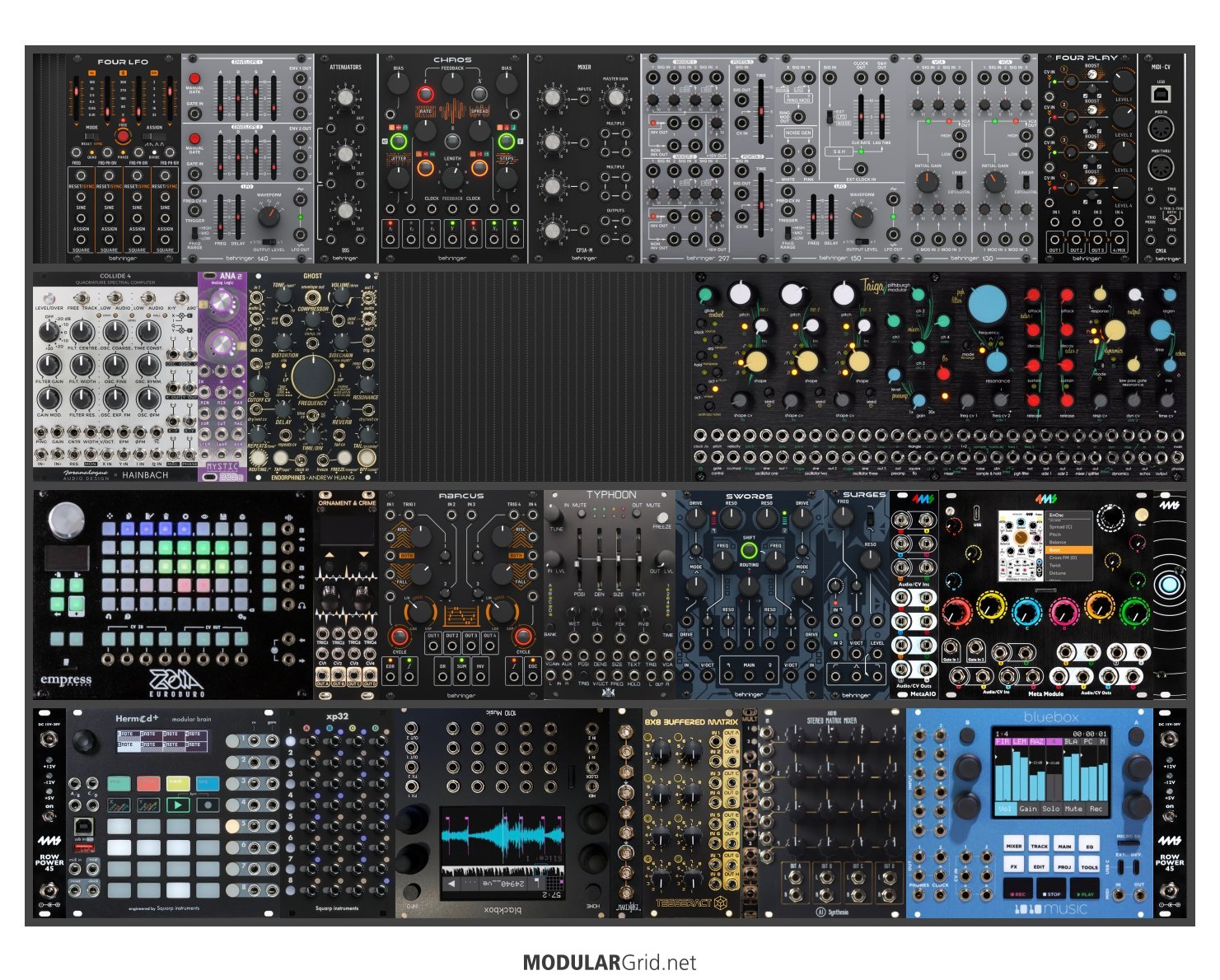The width and height of the screenshot is (1220, 980).
Task: Click the Gate In 1 jack on Meta Module
Action: pyautogui.click(x=951, y=647)
